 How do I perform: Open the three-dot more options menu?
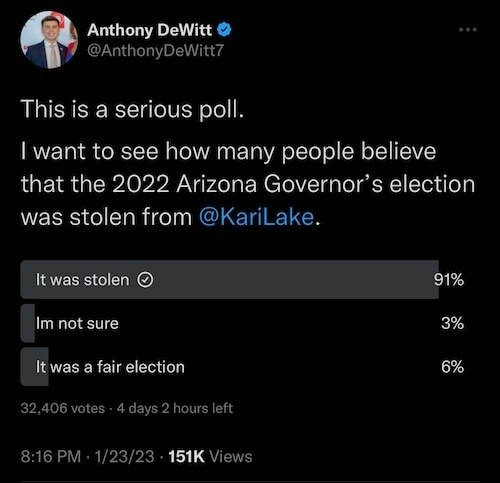[468, 30]
